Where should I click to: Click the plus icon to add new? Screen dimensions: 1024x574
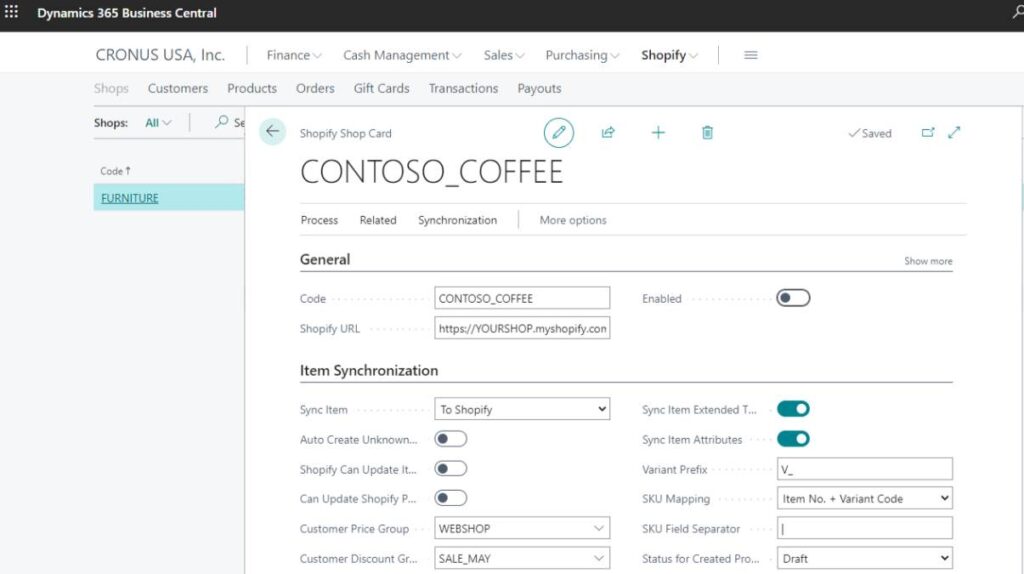pyautogui.click(x=658, y=132)
